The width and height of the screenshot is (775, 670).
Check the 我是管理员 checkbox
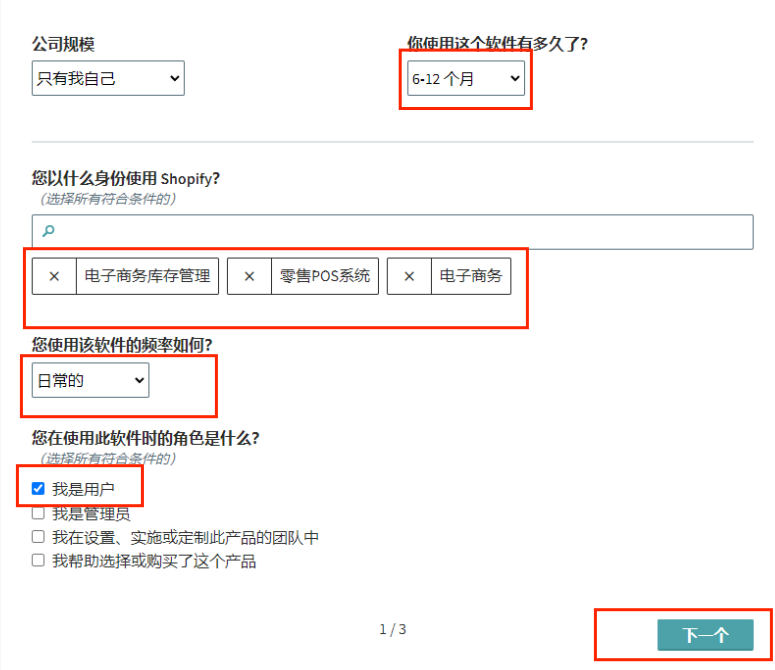tap(38, 513)
